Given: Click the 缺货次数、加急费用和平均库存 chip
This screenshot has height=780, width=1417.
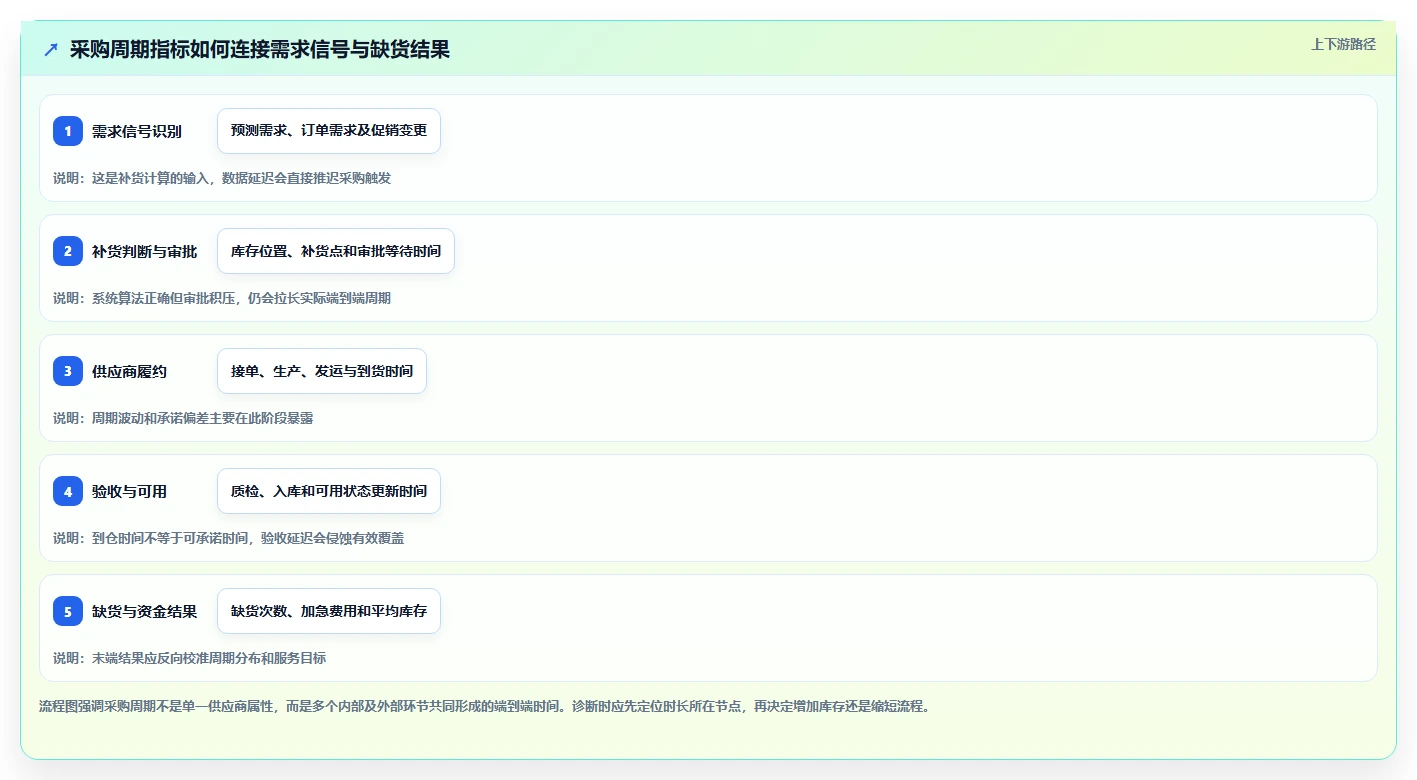Looking at the screenshot, I should coord(329,611).
